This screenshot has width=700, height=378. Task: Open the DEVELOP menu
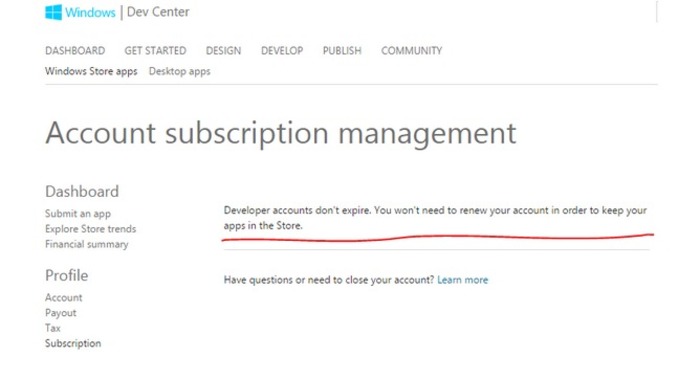282,50
